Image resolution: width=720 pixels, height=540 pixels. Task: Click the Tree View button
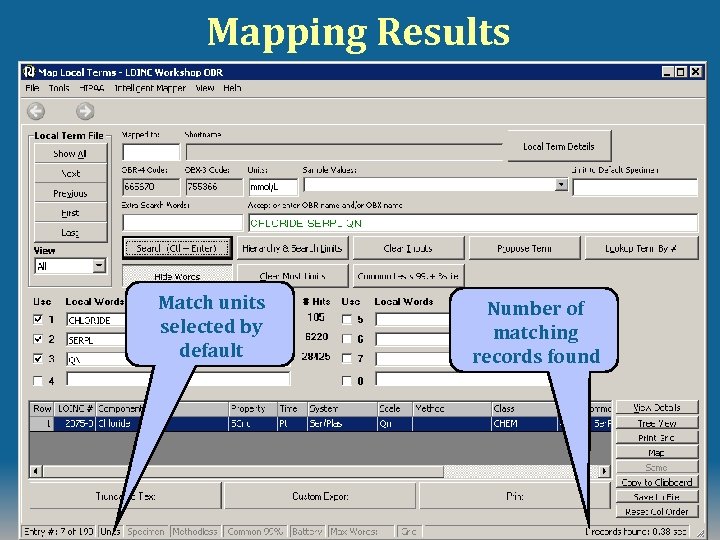pos(657,423)
